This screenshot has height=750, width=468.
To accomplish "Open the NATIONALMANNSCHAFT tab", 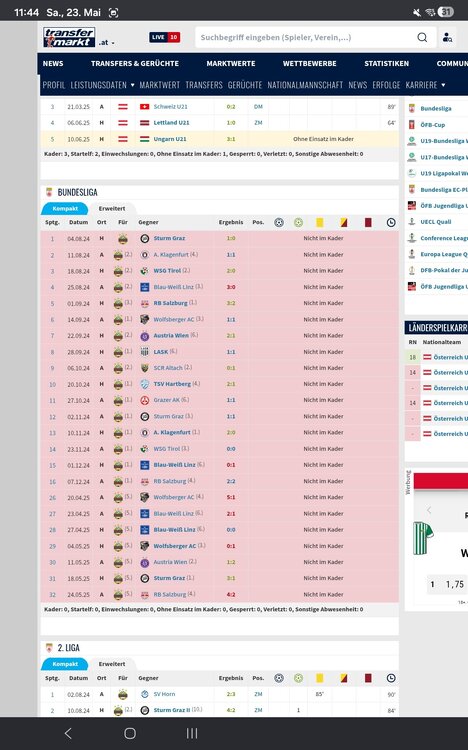I will (305, 85).
